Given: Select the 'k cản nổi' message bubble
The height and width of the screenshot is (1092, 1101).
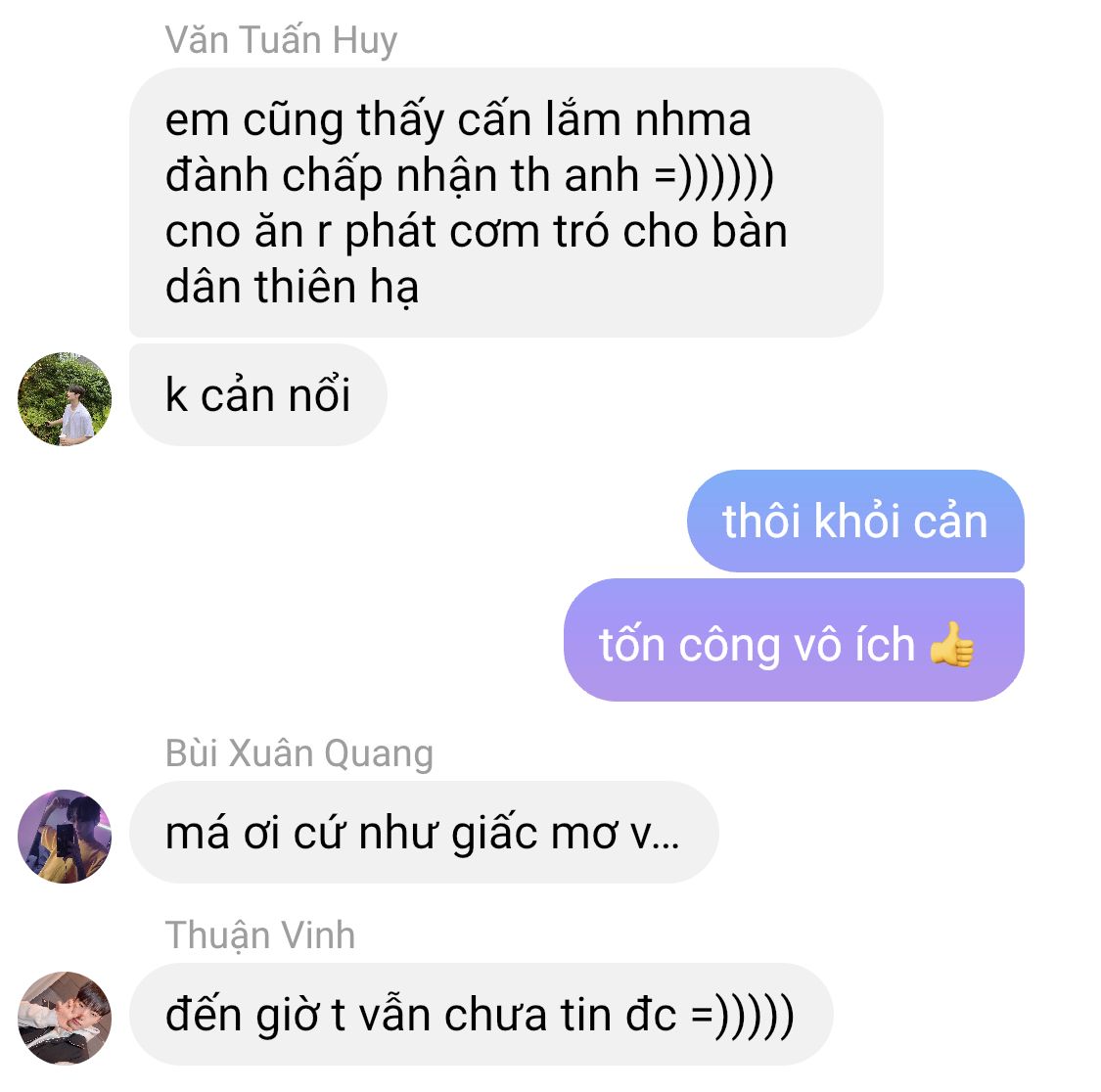Looking at the screenshot, I should point(257,394).
